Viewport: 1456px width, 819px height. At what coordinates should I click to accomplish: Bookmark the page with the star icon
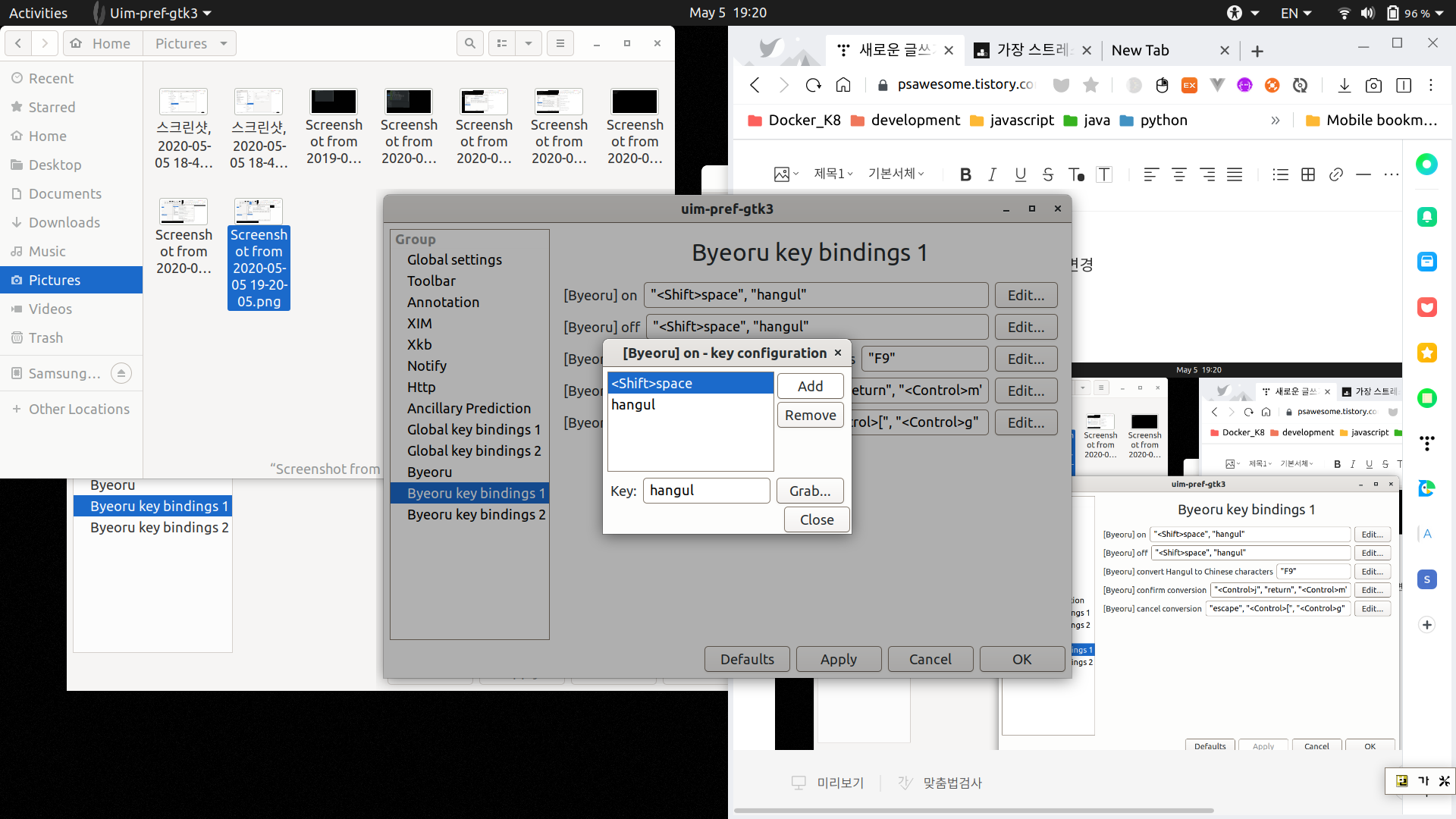[1090, 85]
